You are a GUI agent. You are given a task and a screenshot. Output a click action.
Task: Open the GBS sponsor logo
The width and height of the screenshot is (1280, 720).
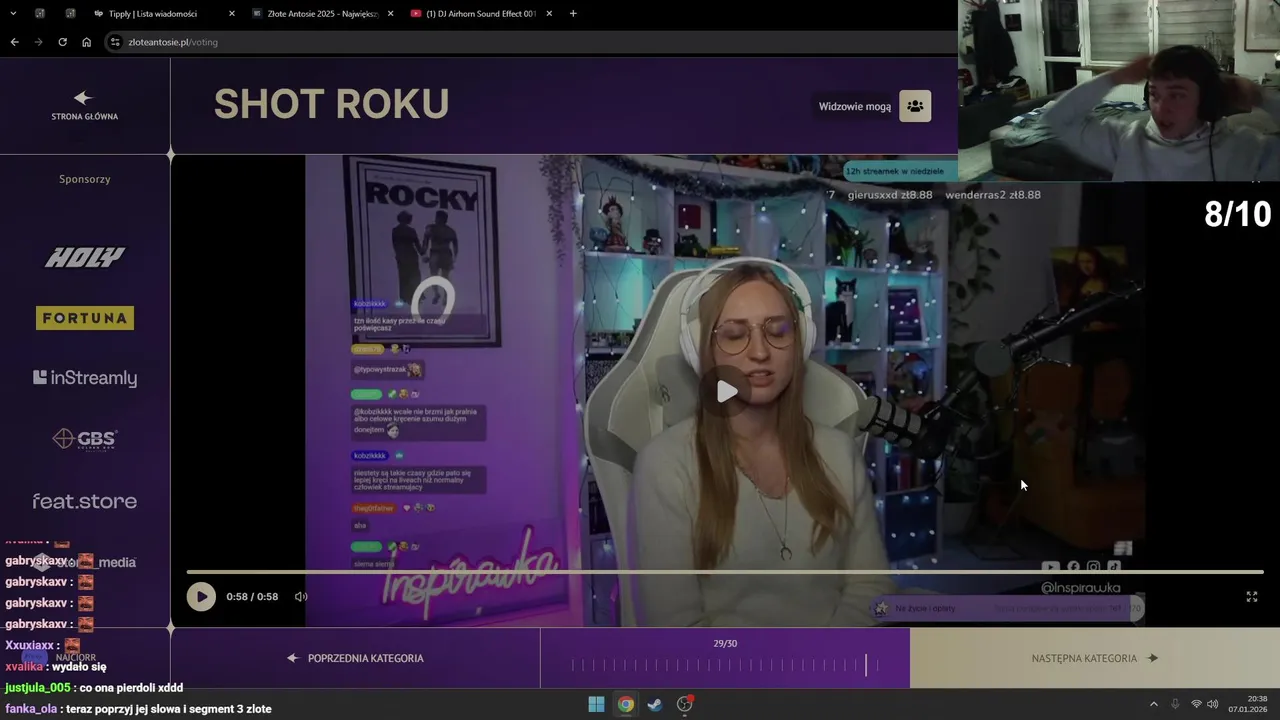(85, 438)
